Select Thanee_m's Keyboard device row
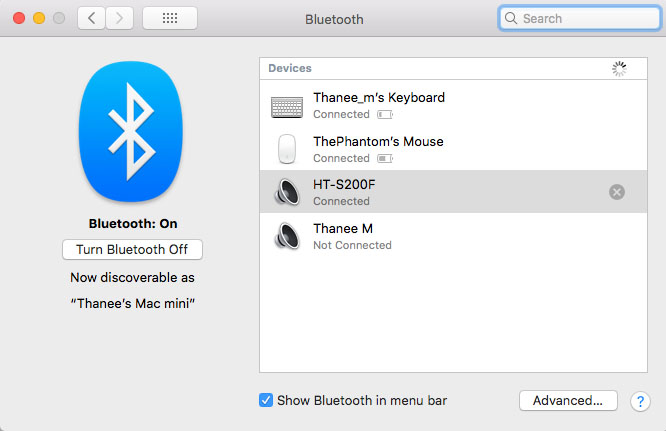The width and height of the screenshot is (666, 431). pos(450,105)
